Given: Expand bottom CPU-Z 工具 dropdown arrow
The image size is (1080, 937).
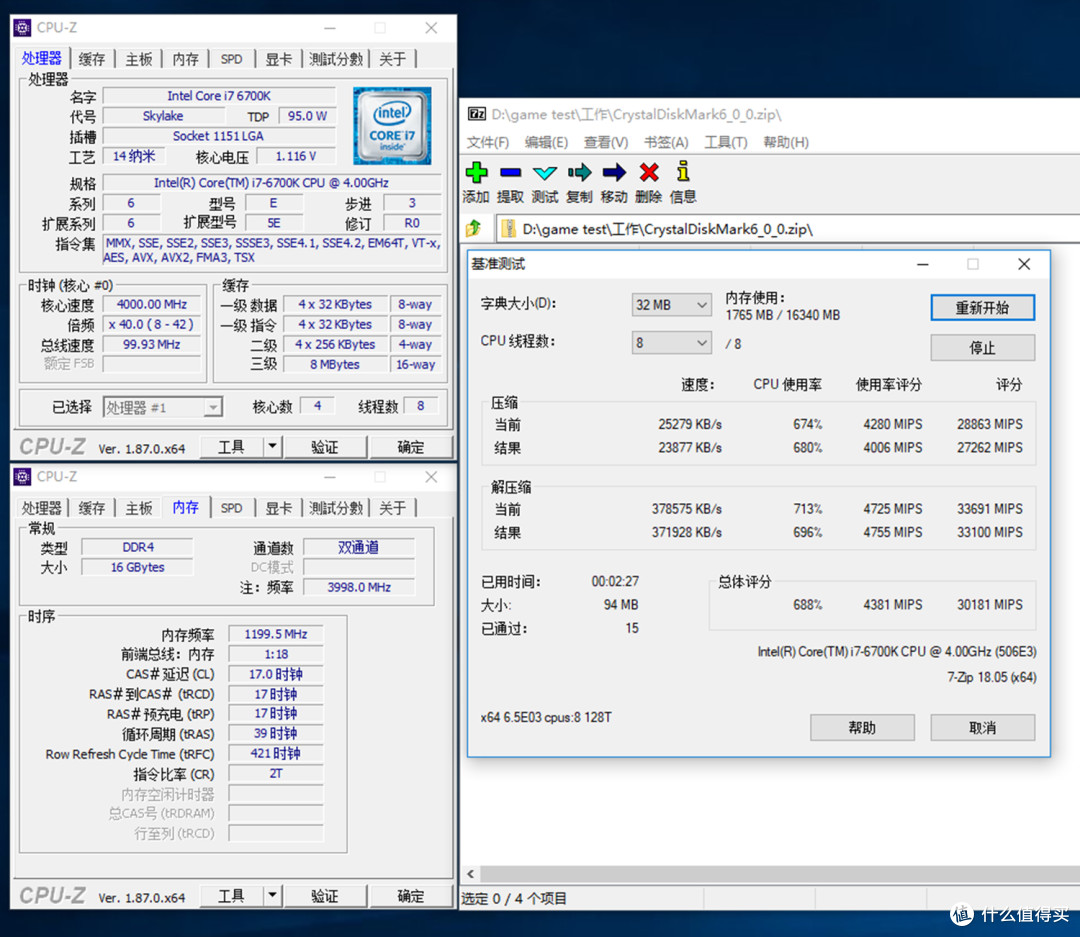Looking at the screenshot, I should [x=273, y=895].
